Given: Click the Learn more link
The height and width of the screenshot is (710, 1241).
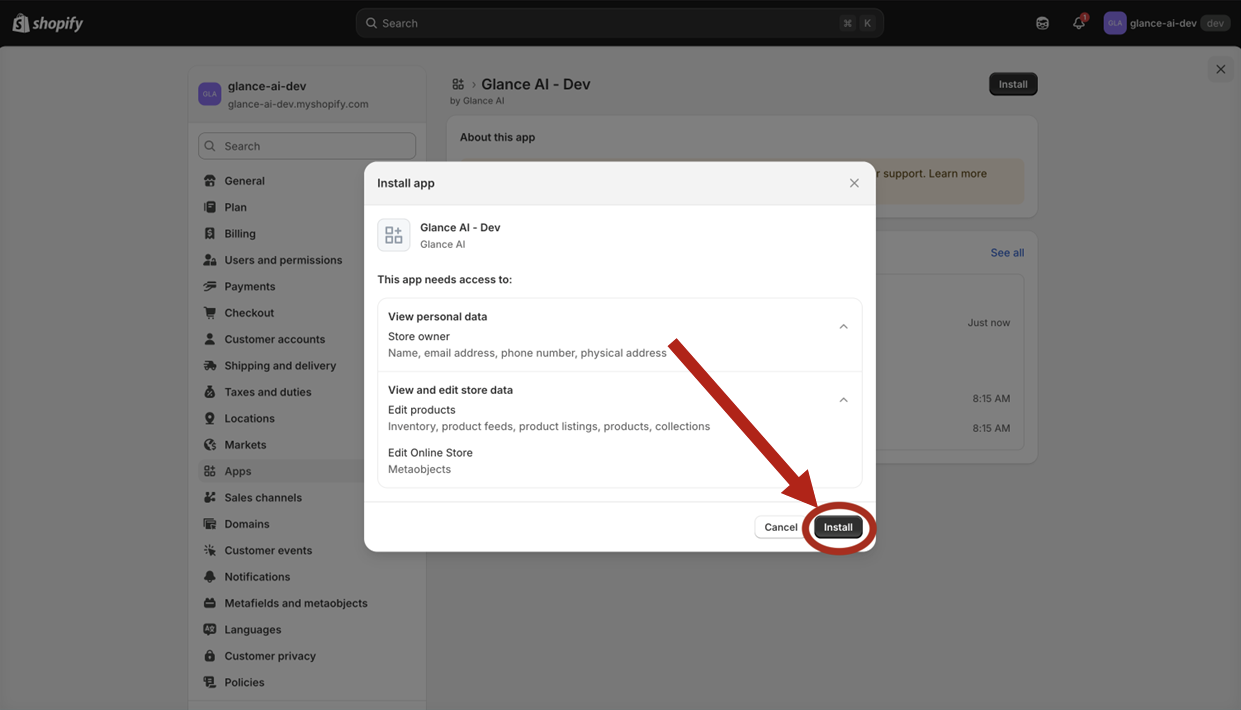Looking at the screenshot, I should click(x=957, y=174).
